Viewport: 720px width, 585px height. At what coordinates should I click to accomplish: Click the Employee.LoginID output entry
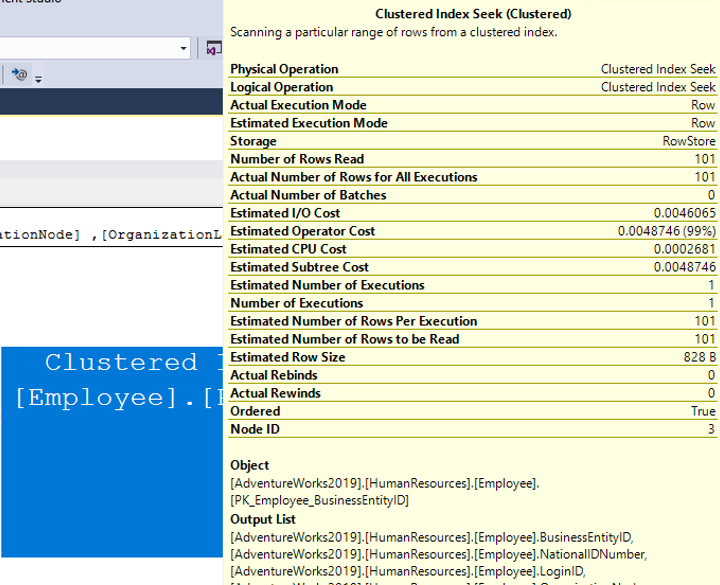[408, 571]
